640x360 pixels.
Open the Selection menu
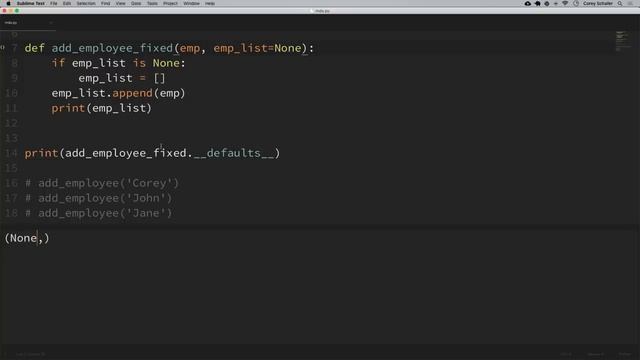86,3
